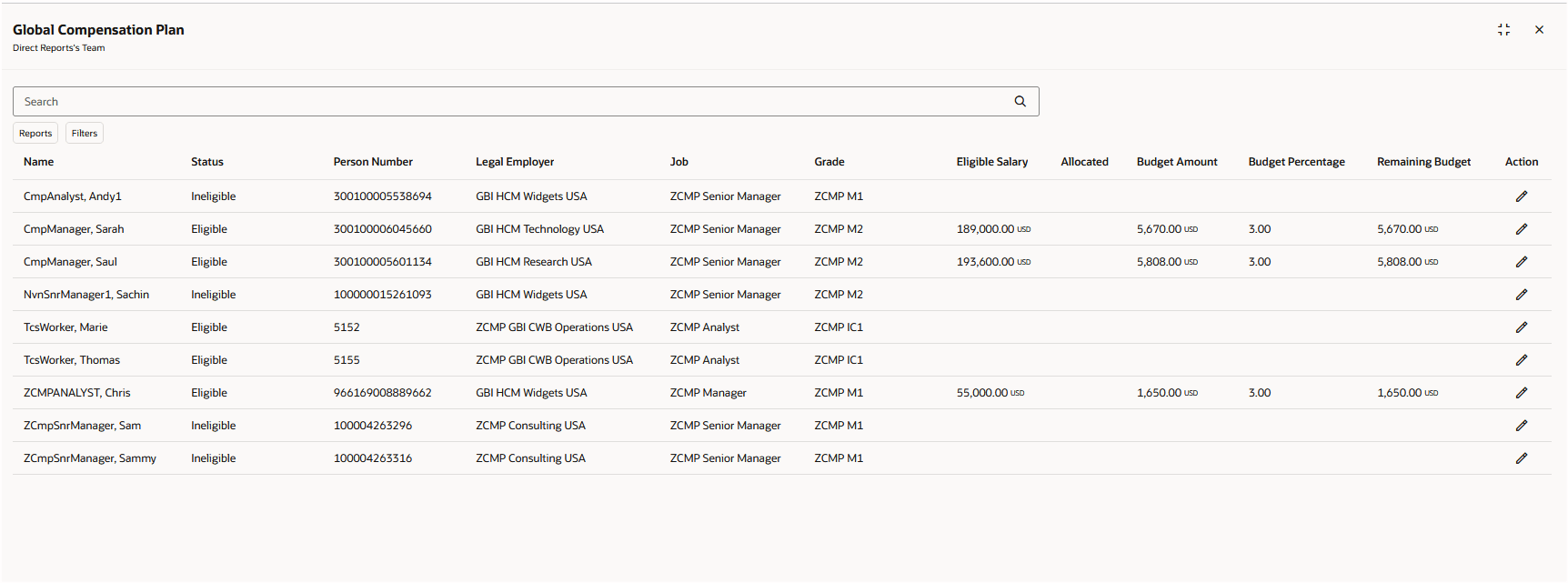Edit NvnSnrManager1, Sachin's record

[x=1521, y=295]
